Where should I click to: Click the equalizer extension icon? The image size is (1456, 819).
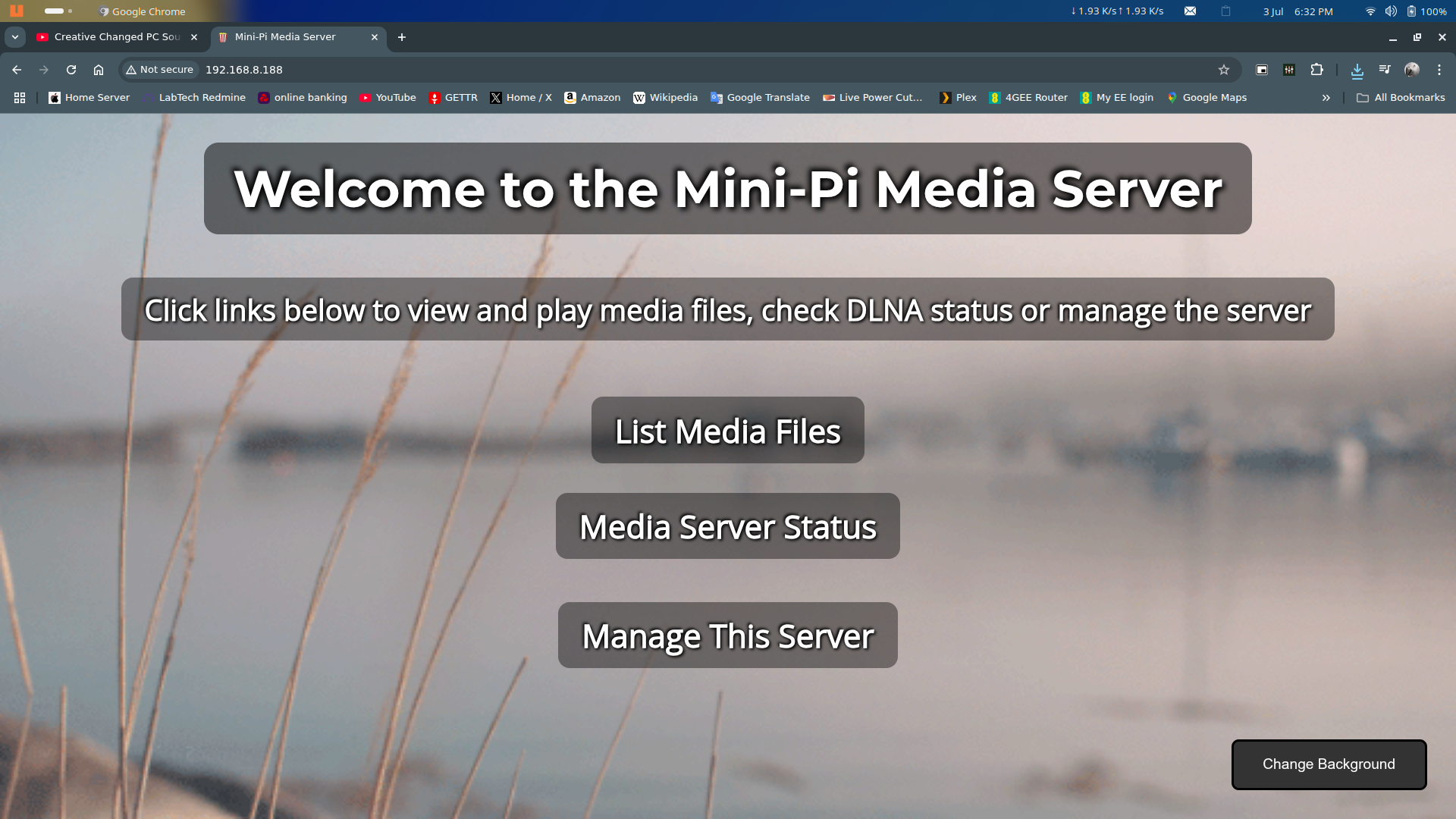click(x=1289, y=69)
